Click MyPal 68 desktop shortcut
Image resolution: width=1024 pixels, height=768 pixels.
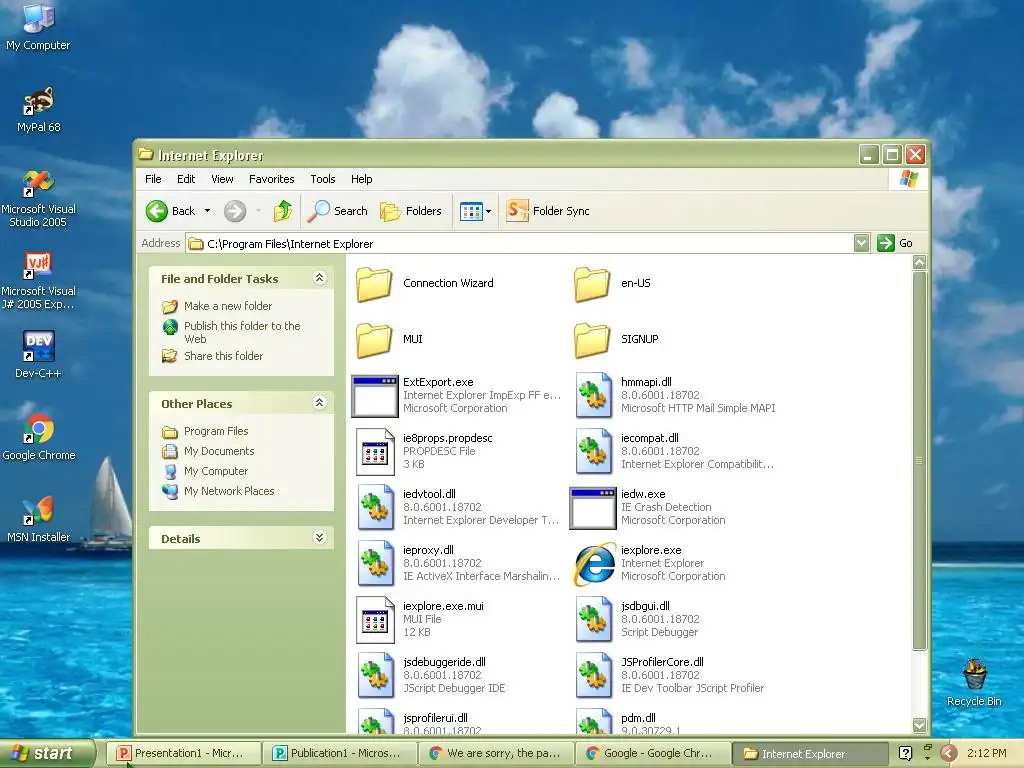click(39, 110)
